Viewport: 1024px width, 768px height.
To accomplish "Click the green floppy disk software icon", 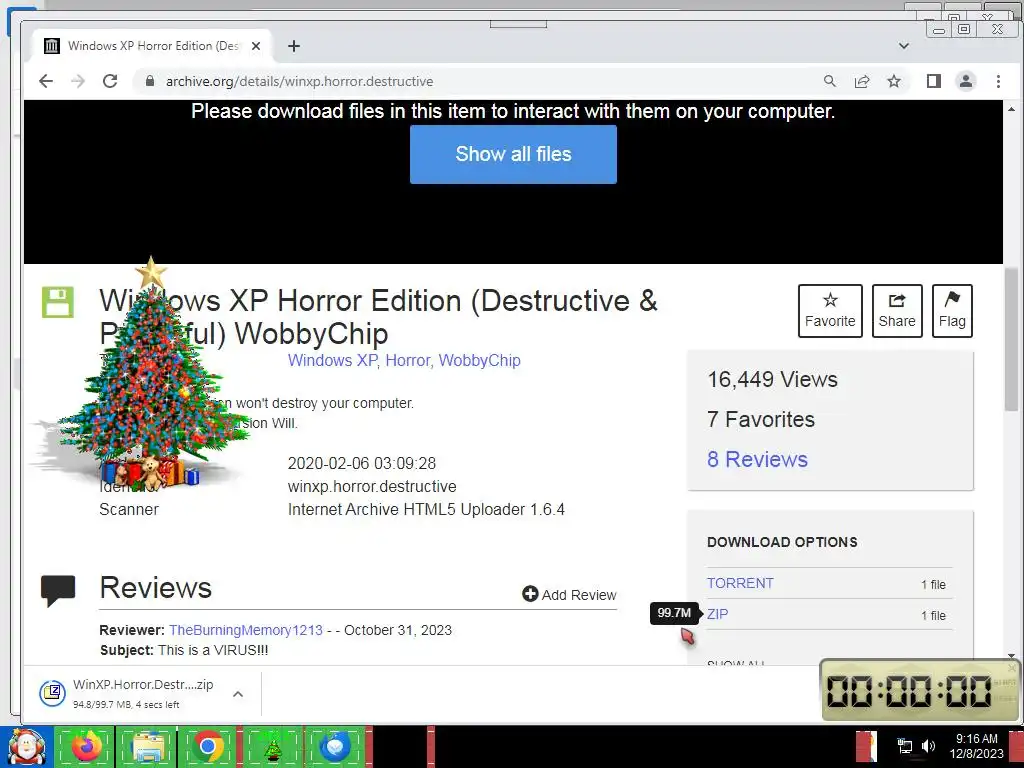I will coord(58,302).
